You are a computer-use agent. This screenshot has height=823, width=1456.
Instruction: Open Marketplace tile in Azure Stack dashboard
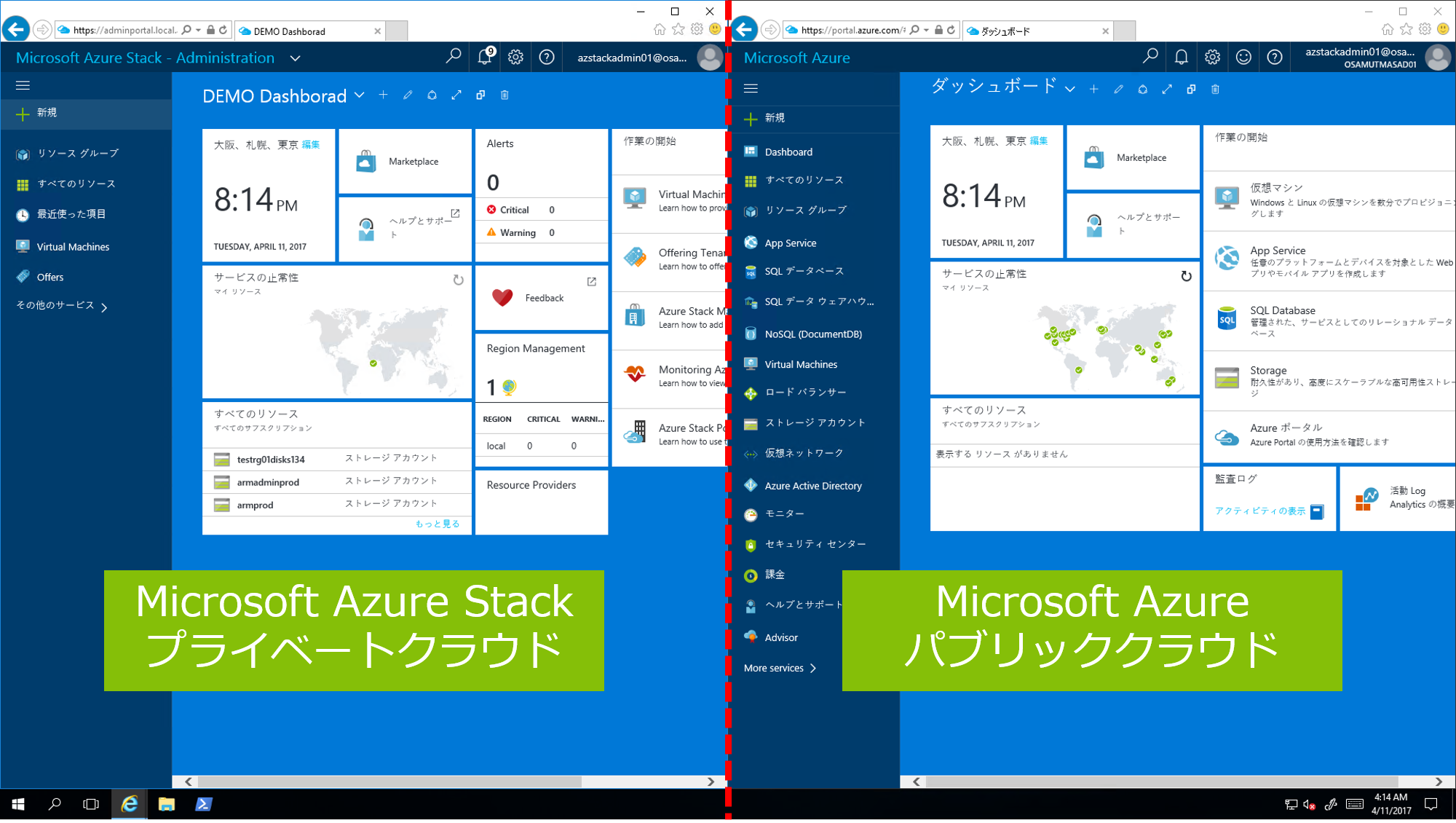click(x=405, y=161)
